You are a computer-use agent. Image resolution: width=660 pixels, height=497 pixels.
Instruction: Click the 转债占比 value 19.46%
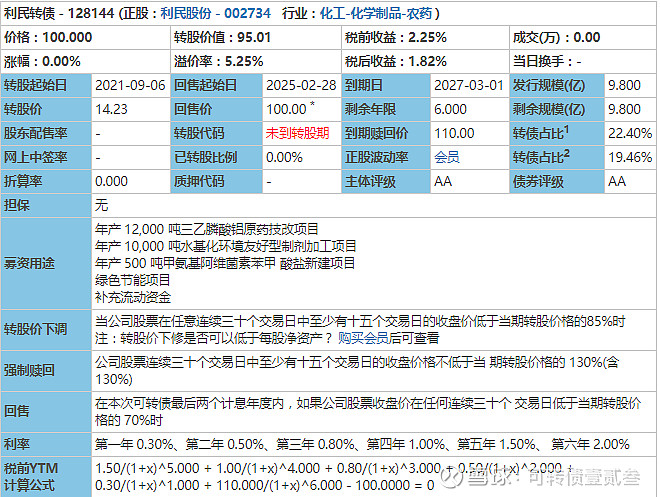click(630, 157)
